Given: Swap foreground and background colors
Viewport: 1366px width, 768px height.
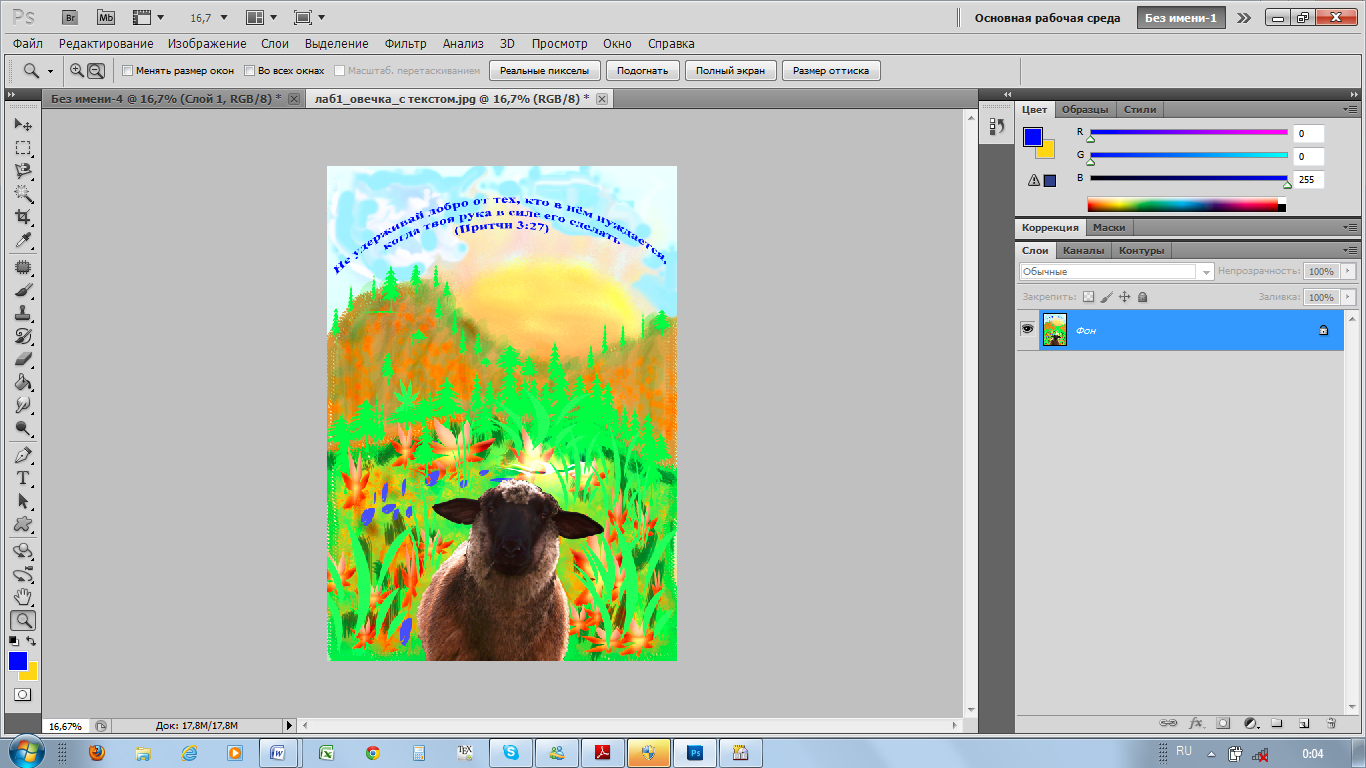Looking at the screenshot, I should [x=31, y=641].
